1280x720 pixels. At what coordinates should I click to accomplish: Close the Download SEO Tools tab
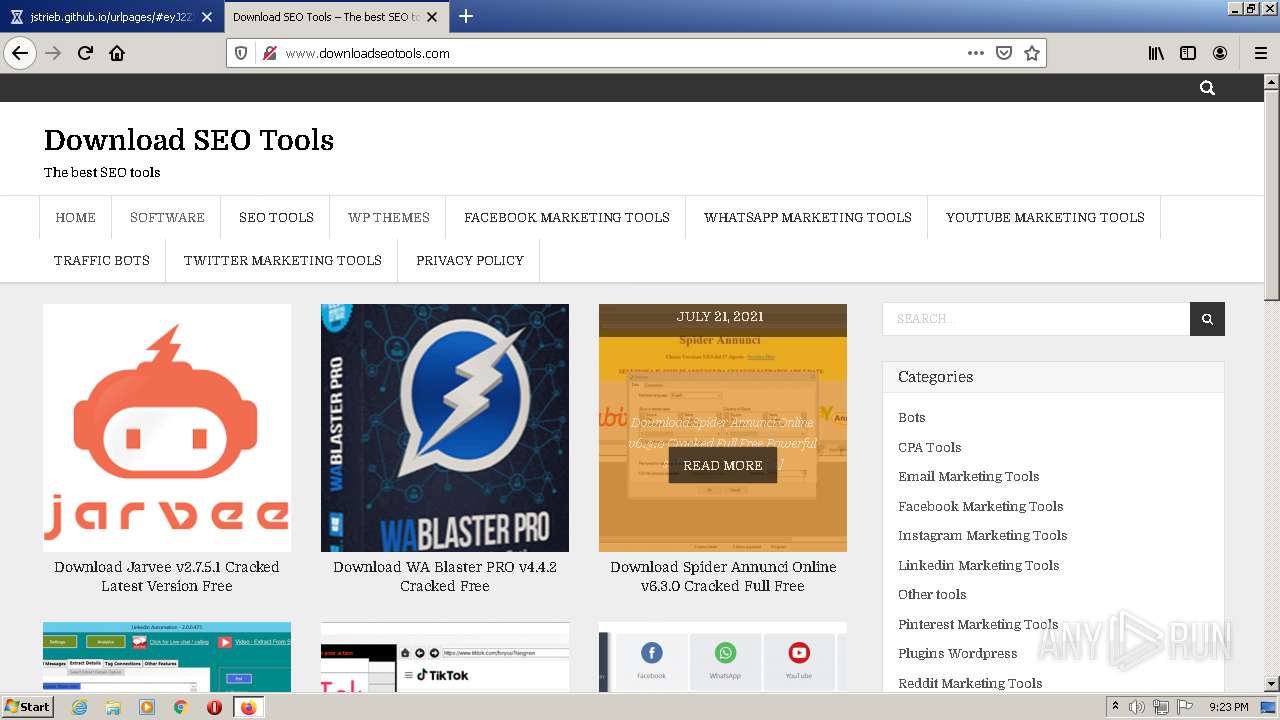tap(432, 17)
